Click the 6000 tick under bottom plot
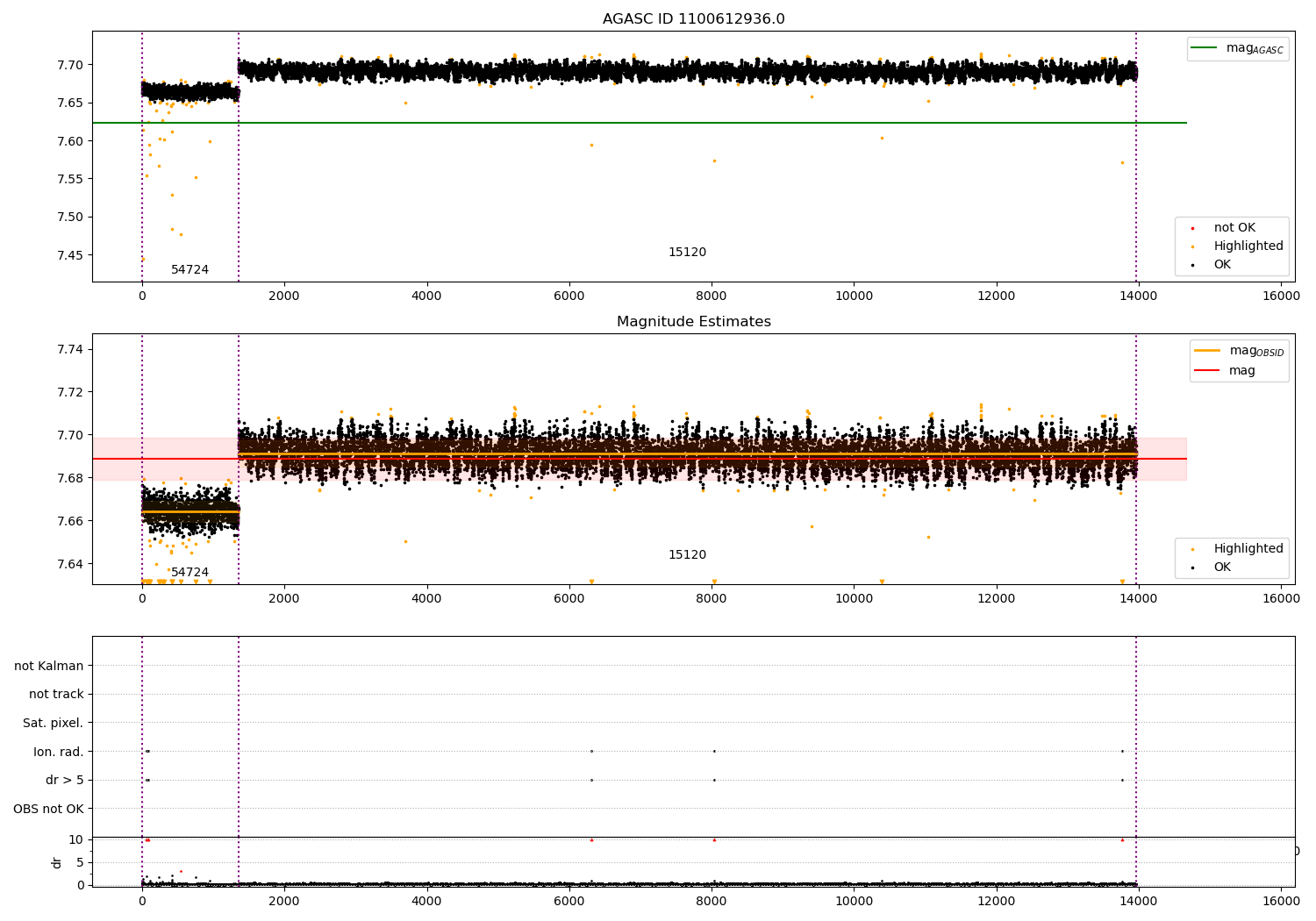The height and width of the screenshot is (921, 1316). point(569,902)
